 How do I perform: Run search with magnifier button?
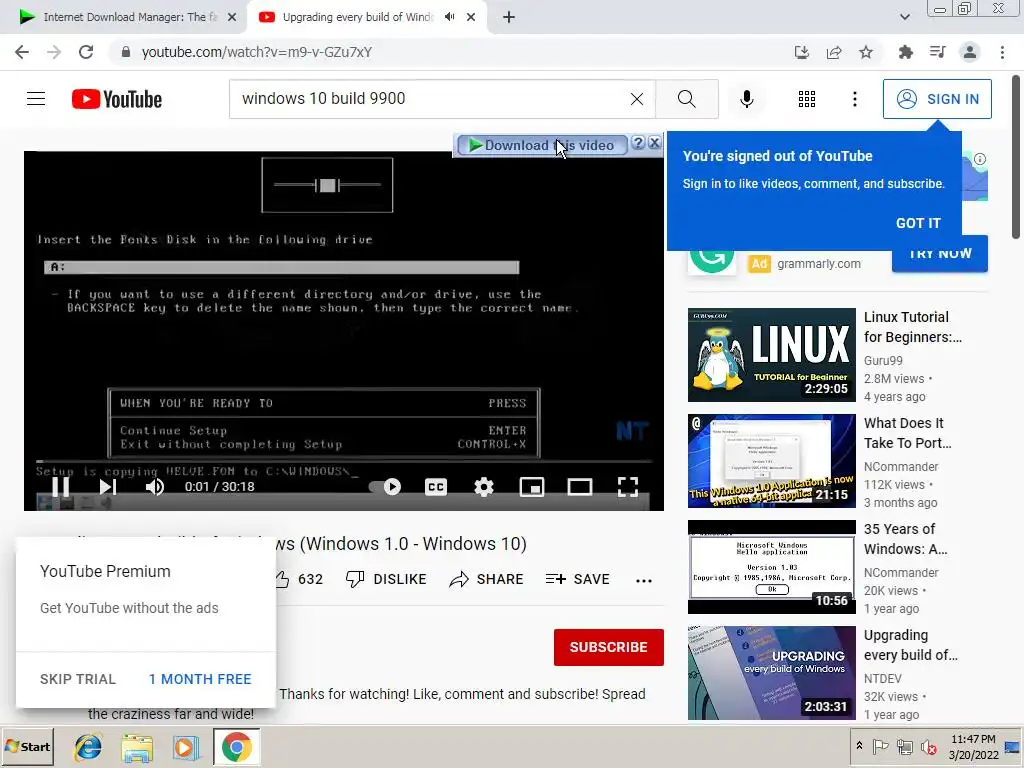click(686, 99)
